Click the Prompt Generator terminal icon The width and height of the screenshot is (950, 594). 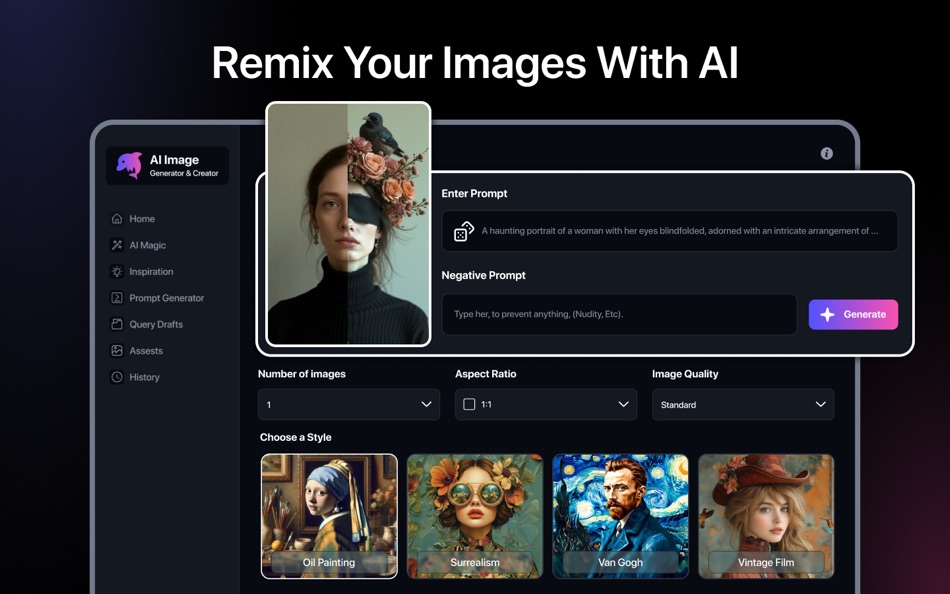pos(117,298)
